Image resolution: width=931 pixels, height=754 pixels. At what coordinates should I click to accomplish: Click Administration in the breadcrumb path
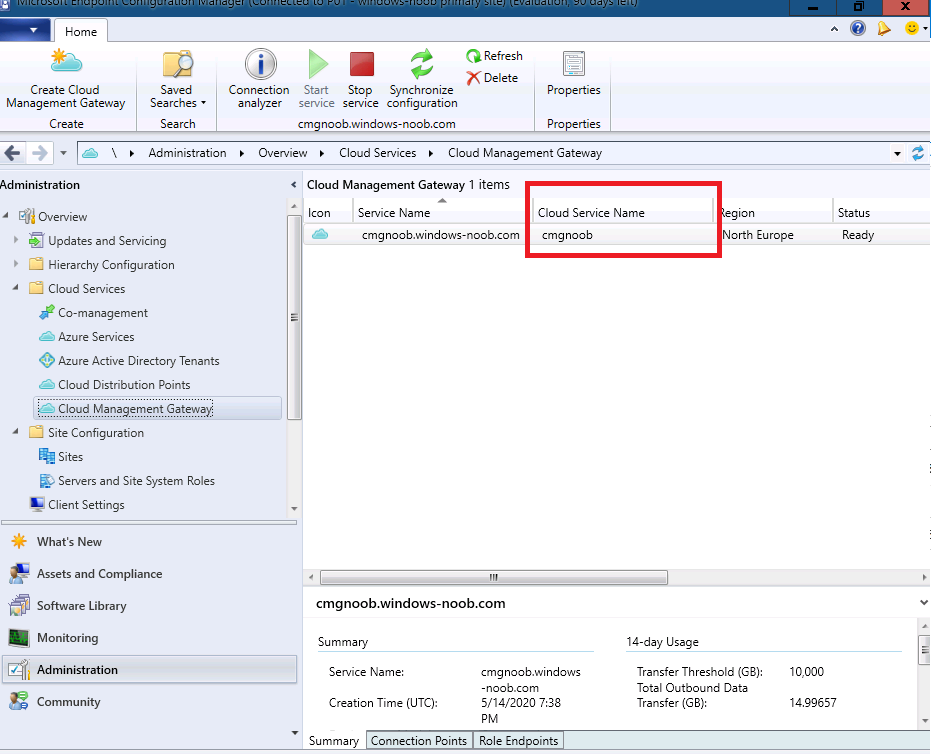click(x=187, y=153)
